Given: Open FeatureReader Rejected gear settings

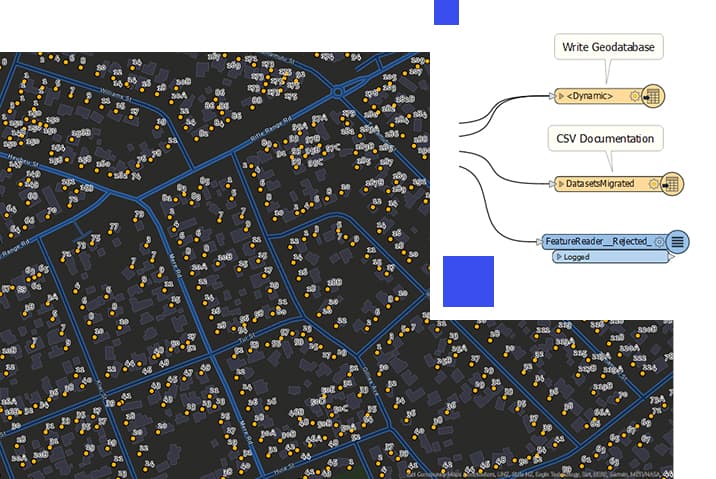Looking at the screenshot, I should pyautogui.click(x=659, y=242).
